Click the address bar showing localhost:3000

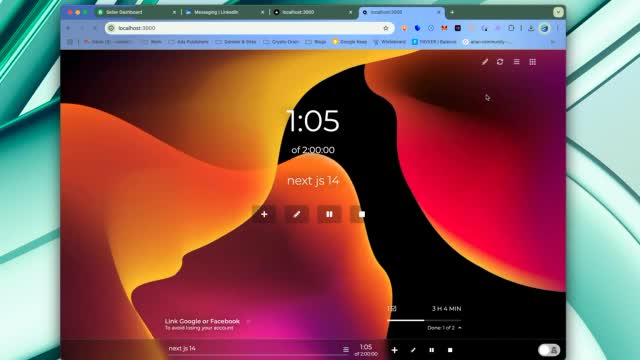tap(249, 28)
